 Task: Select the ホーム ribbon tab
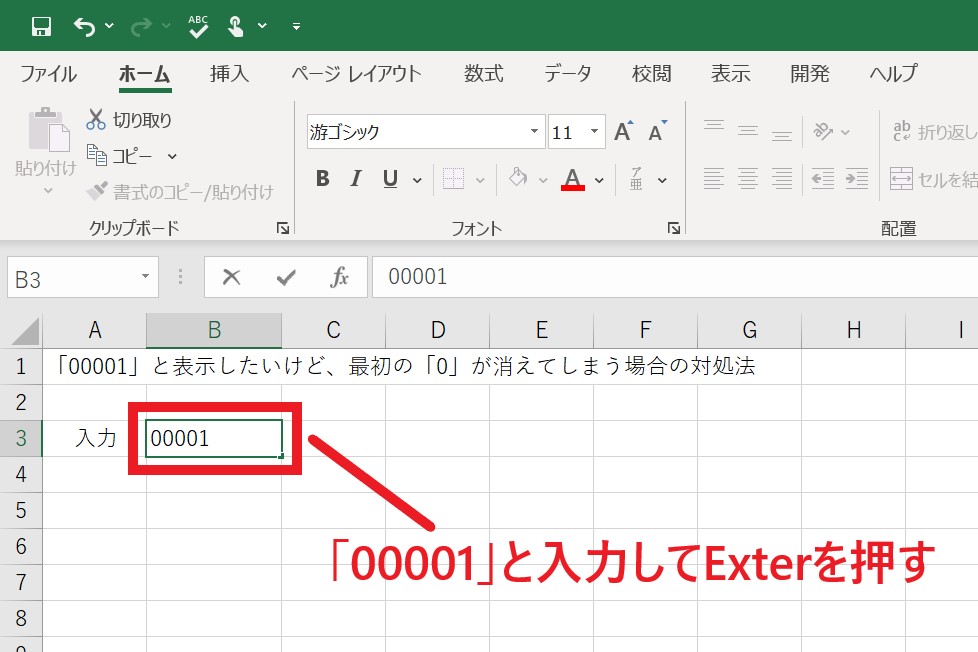point(145,74)
